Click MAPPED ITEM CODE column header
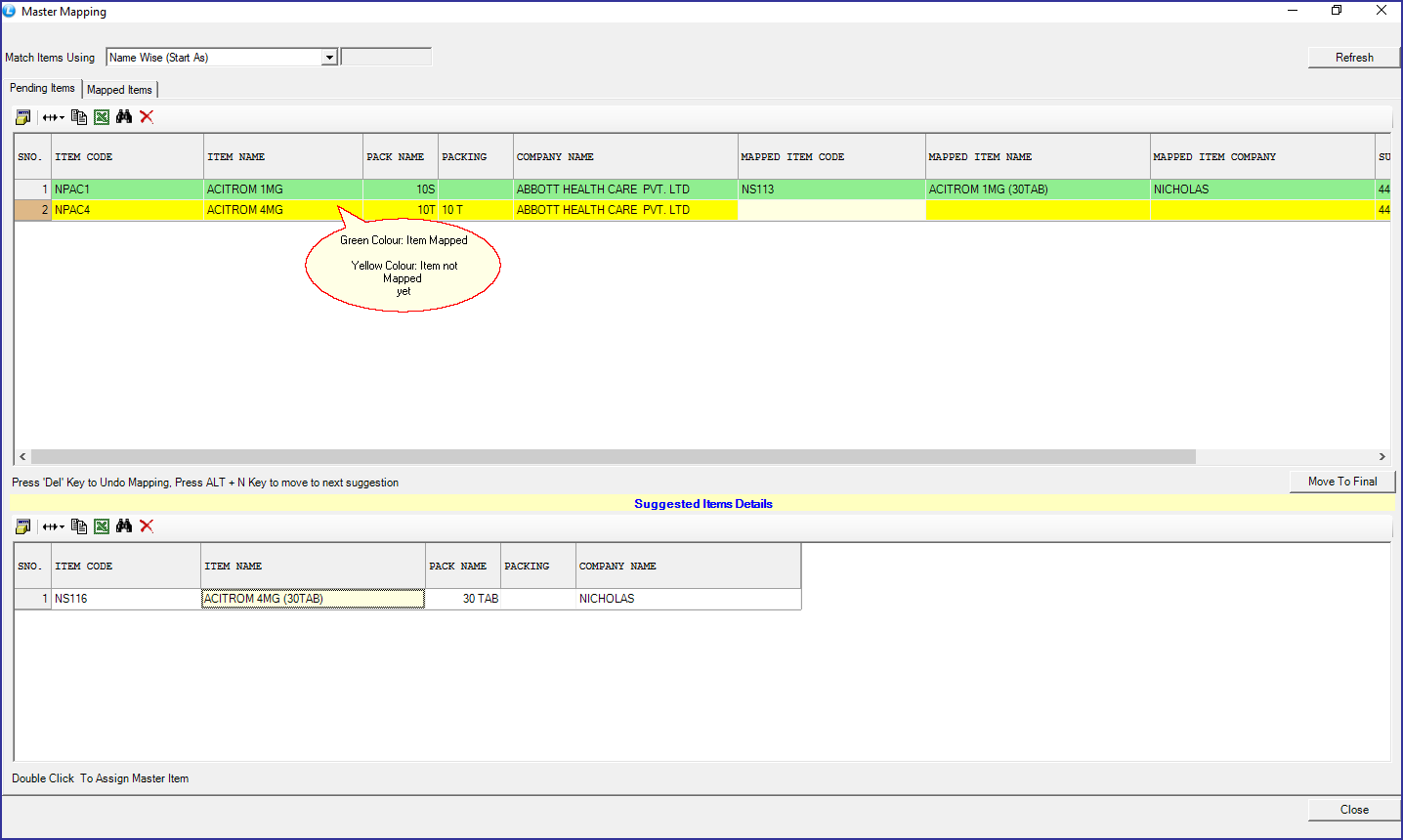1403x840 pixels. click(831, 157)
